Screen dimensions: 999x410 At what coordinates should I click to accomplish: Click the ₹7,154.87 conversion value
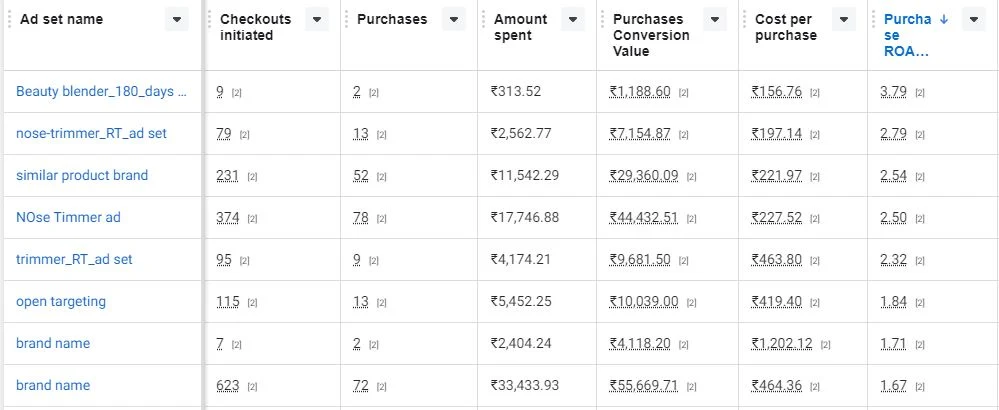tap(640, 133)
